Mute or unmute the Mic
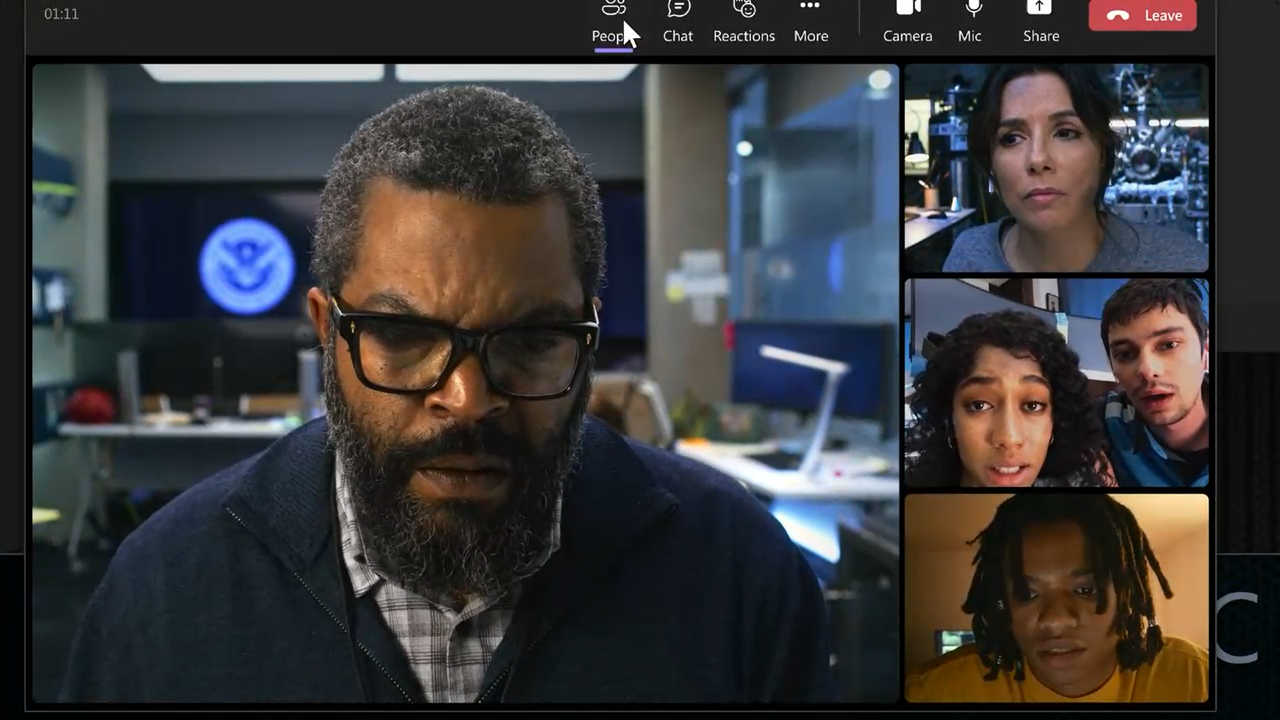The image size is (1280, 720). 971,22
